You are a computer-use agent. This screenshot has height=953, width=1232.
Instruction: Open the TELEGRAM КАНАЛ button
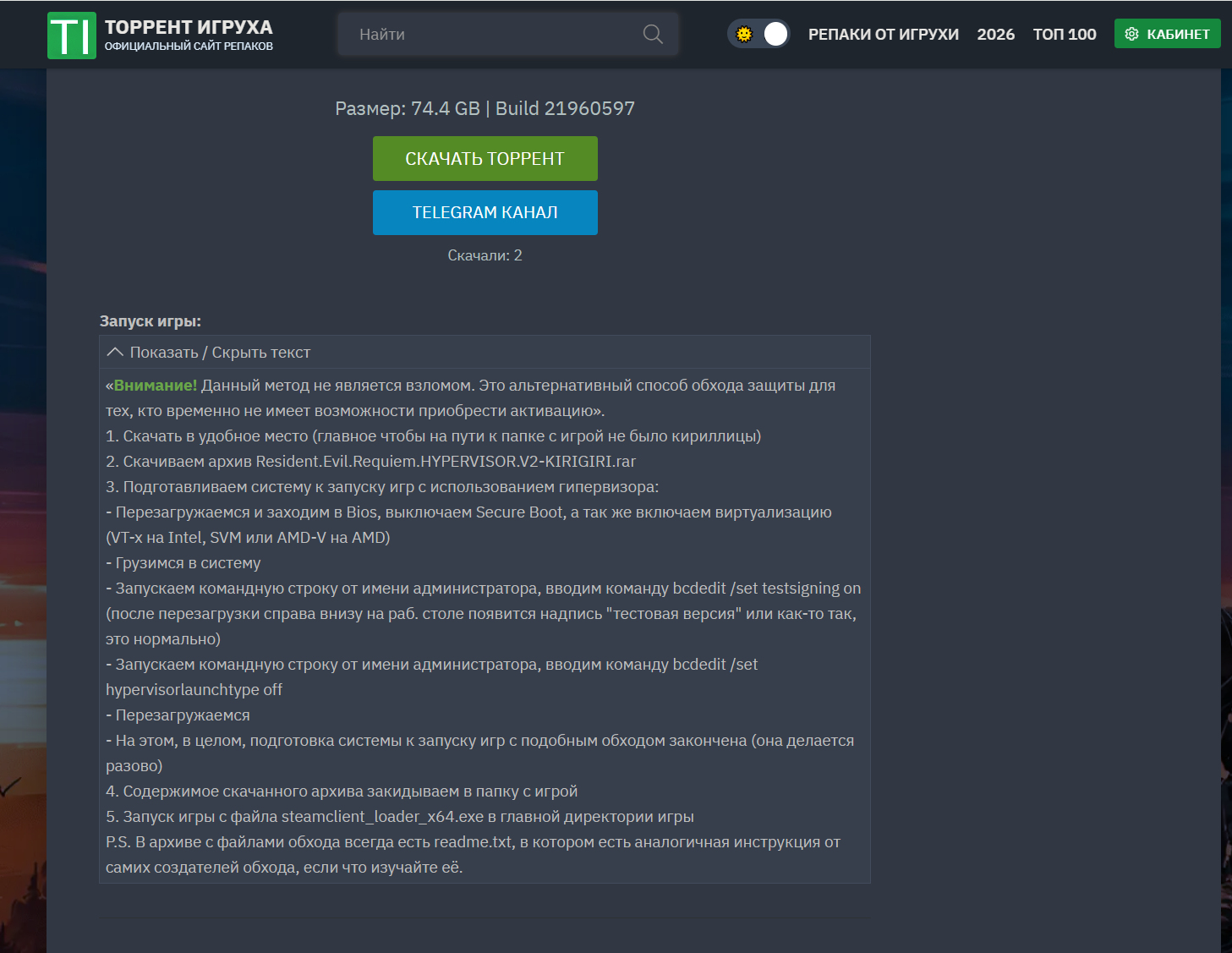click(x=485, y=212)
